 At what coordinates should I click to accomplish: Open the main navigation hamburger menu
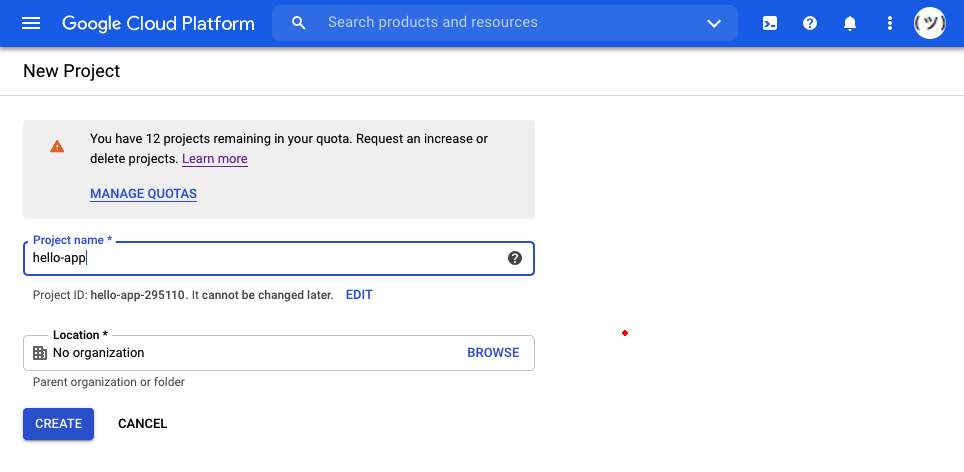(31, 23)
